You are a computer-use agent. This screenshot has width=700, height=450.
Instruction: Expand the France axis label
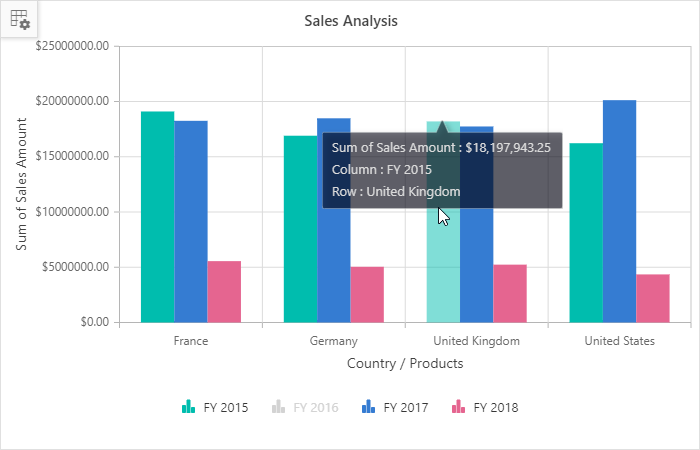191,341
